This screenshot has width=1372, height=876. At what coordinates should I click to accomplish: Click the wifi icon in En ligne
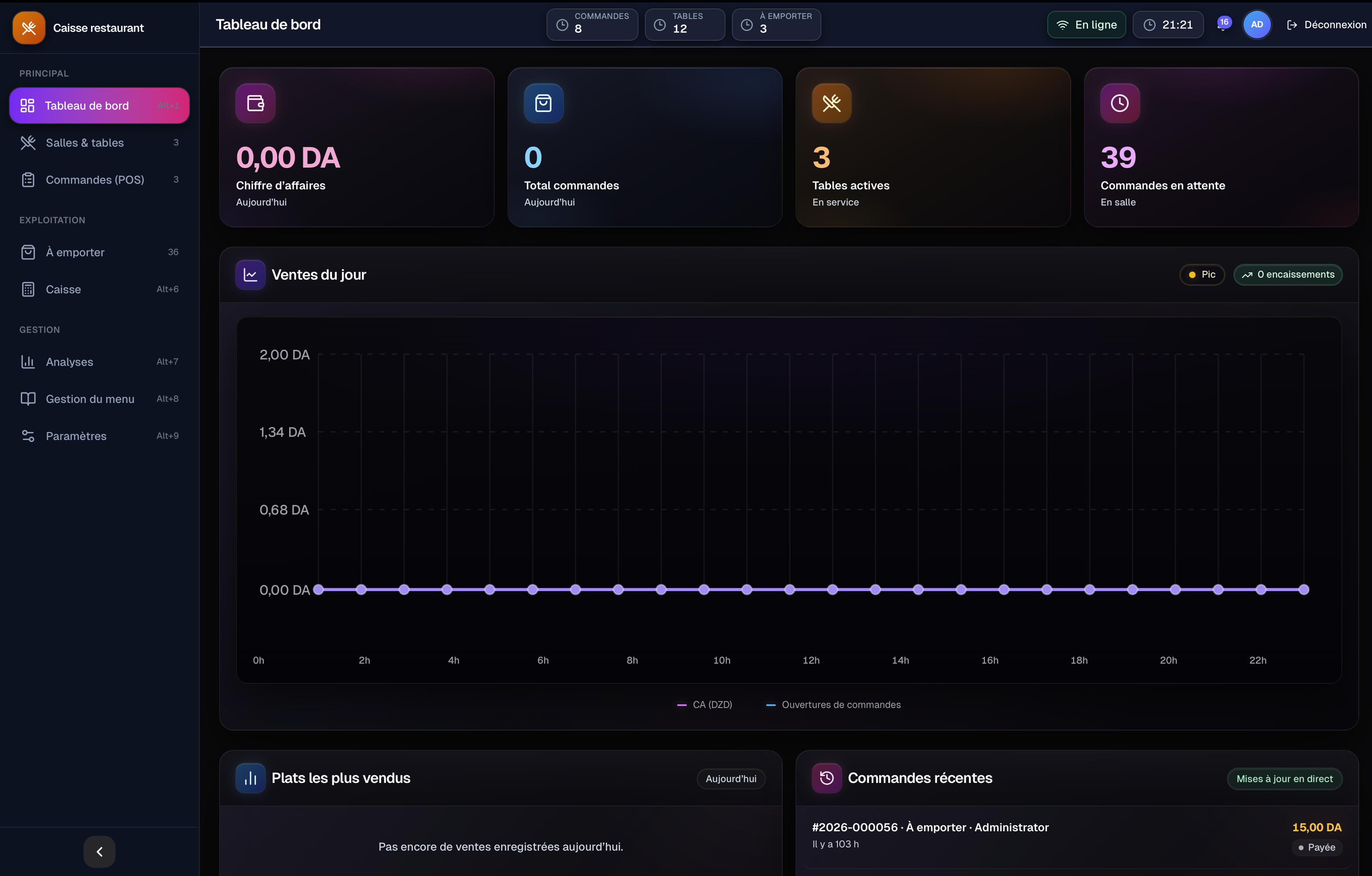pyautogui.click(x=1062, y=25)
